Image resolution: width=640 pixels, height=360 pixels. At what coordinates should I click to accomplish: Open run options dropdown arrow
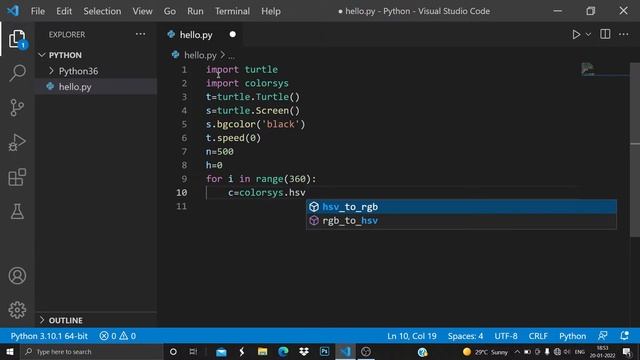(x=588, y=35)
